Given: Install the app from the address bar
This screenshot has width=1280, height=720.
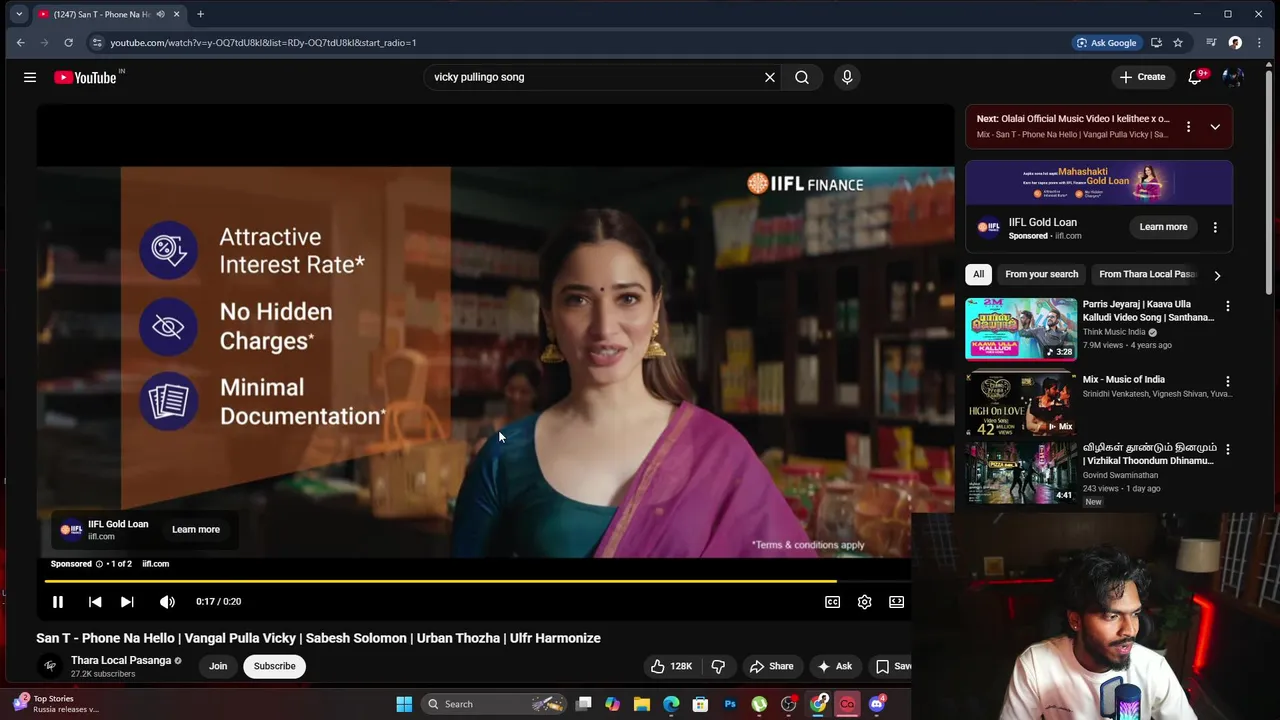Looking at the screenshot, I should tap(1156, 43).
